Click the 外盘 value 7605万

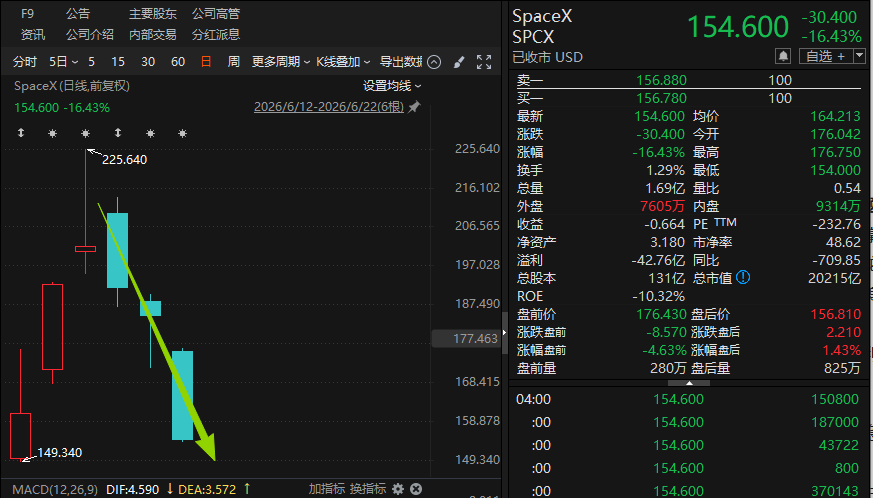tap(663, 206)
